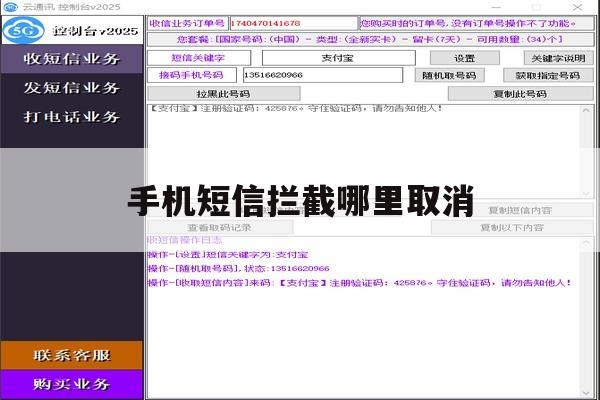This screenshot has height=400, width=600.
Task: Click 随机取号码 to get a random number
Action: coord(449,75)
